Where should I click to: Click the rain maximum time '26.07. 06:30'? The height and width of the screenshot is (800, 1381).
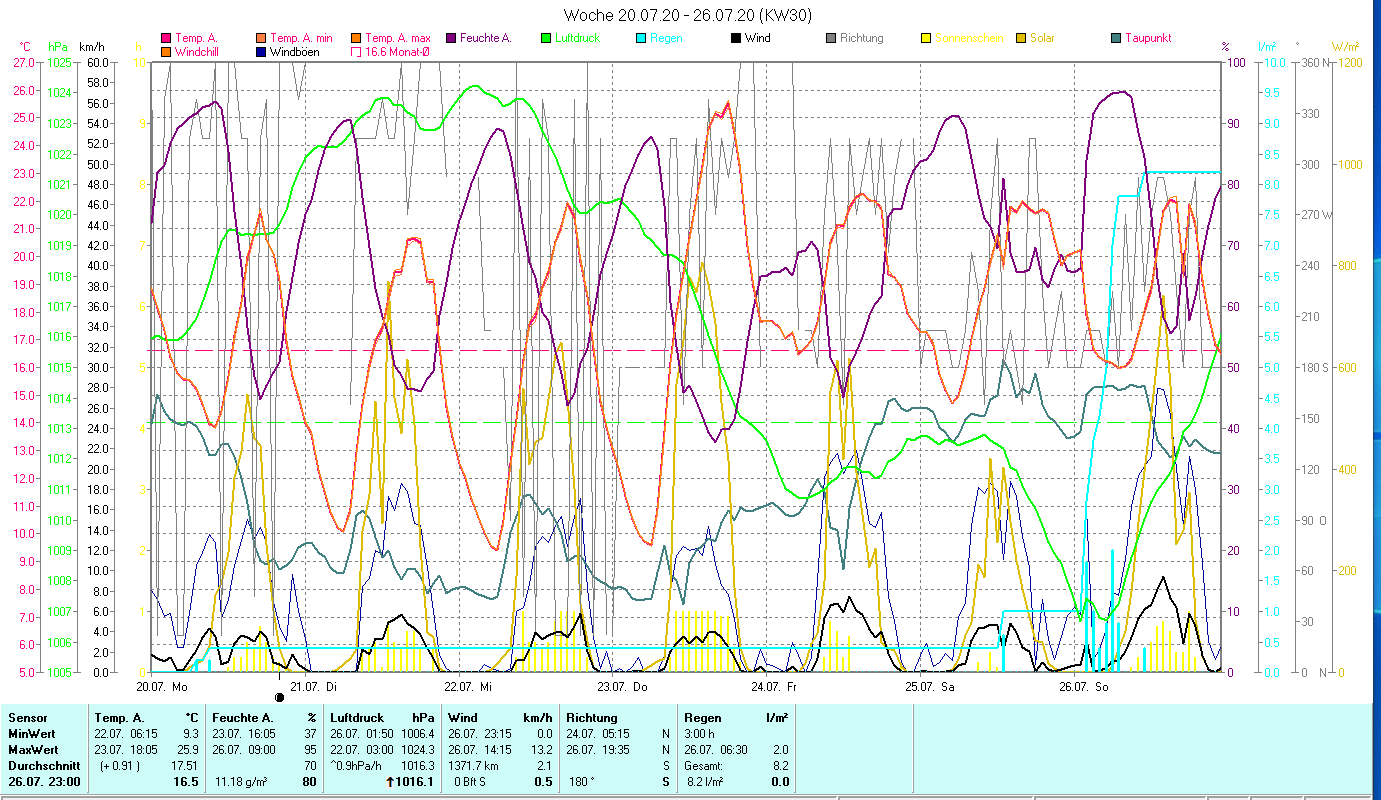[716, 750]
